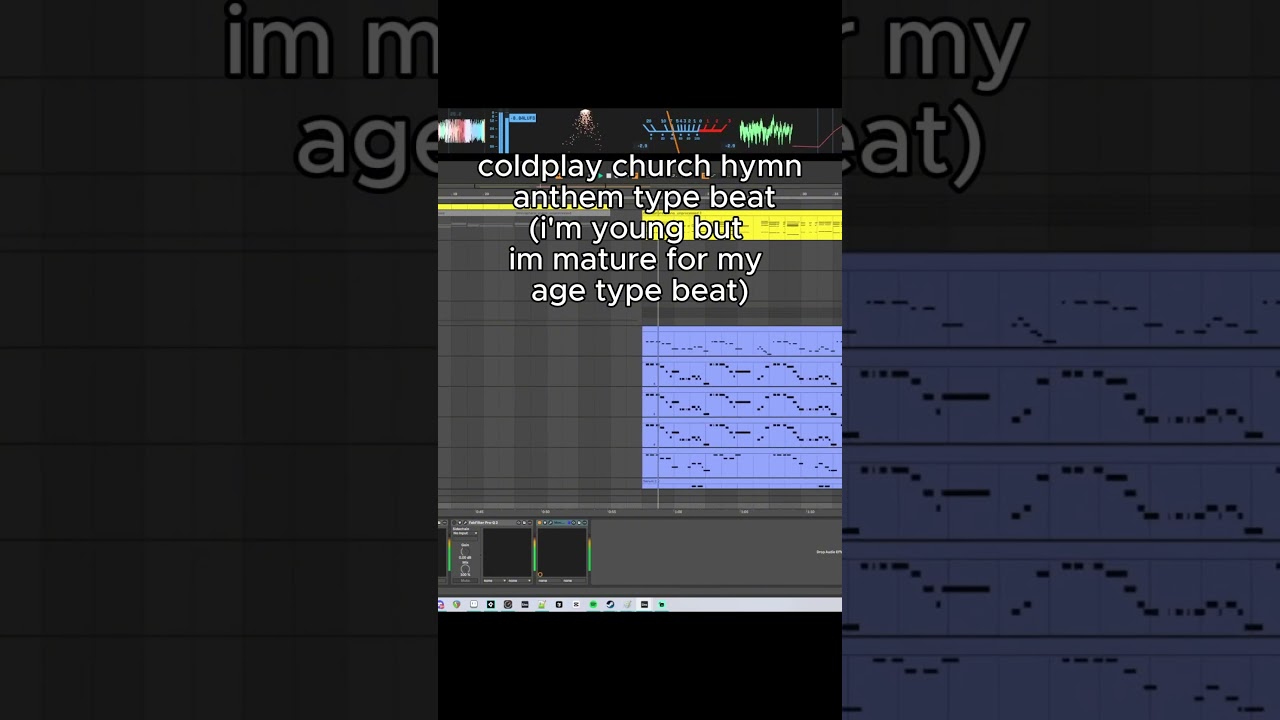Viewport: 1280px width, 720px height.
Task: Click the orange circle in second device display
Action: coord(540,574)
